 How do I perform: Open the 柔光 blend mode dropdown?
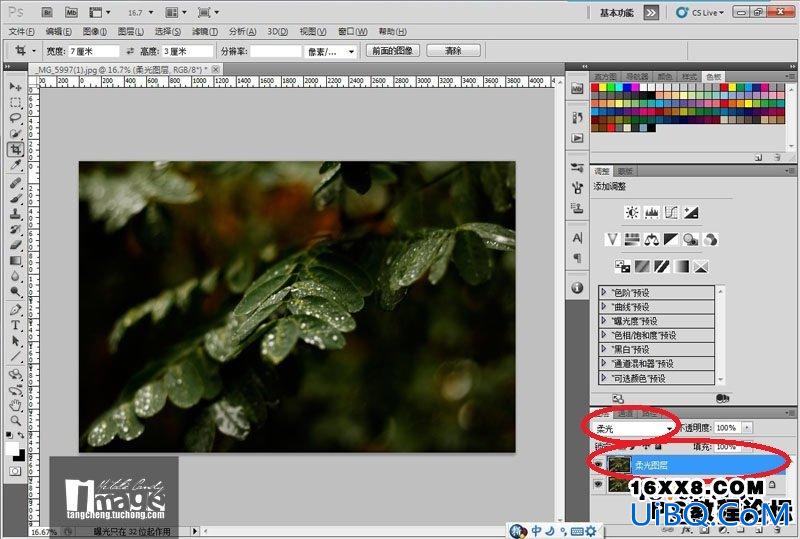pos(633,429)
